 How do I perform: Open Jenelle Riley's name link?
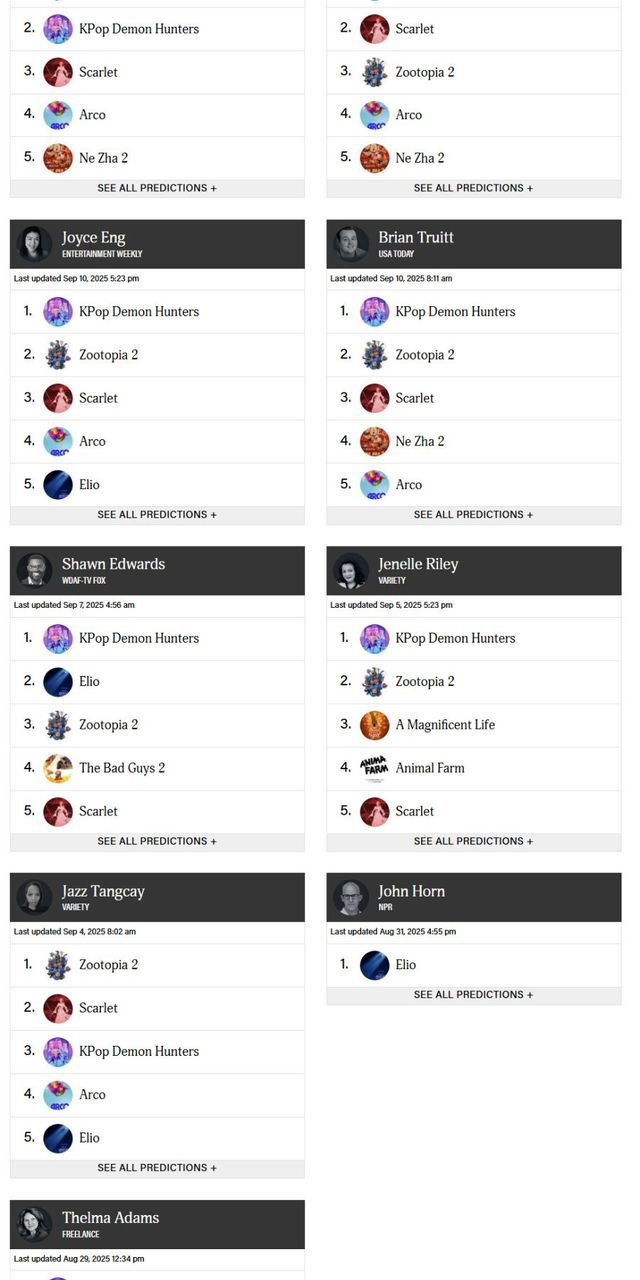[x=418, y=564]
